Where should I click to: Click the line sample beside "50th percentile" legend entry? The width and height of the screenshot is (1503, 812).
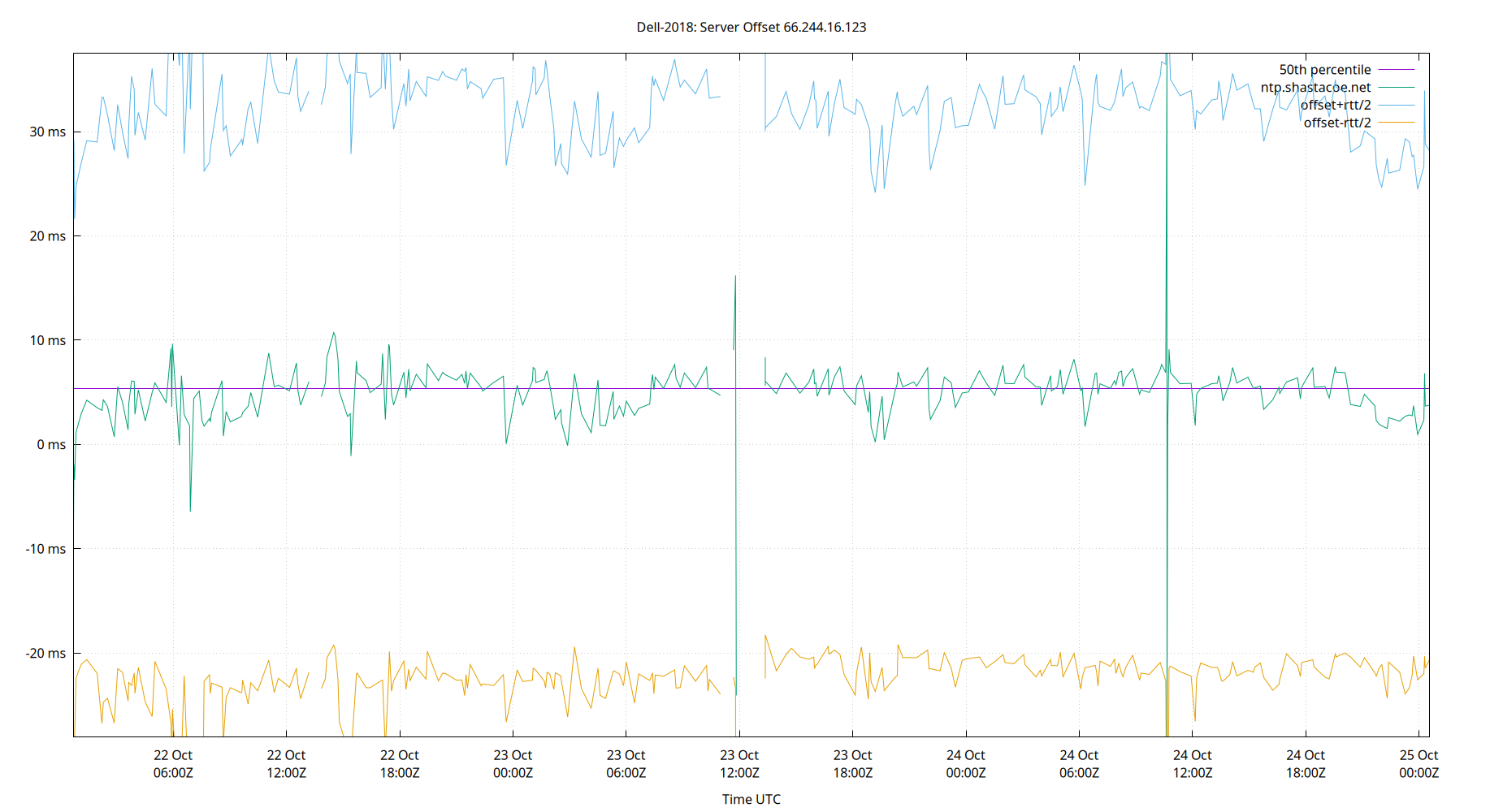click(1397, 70)
